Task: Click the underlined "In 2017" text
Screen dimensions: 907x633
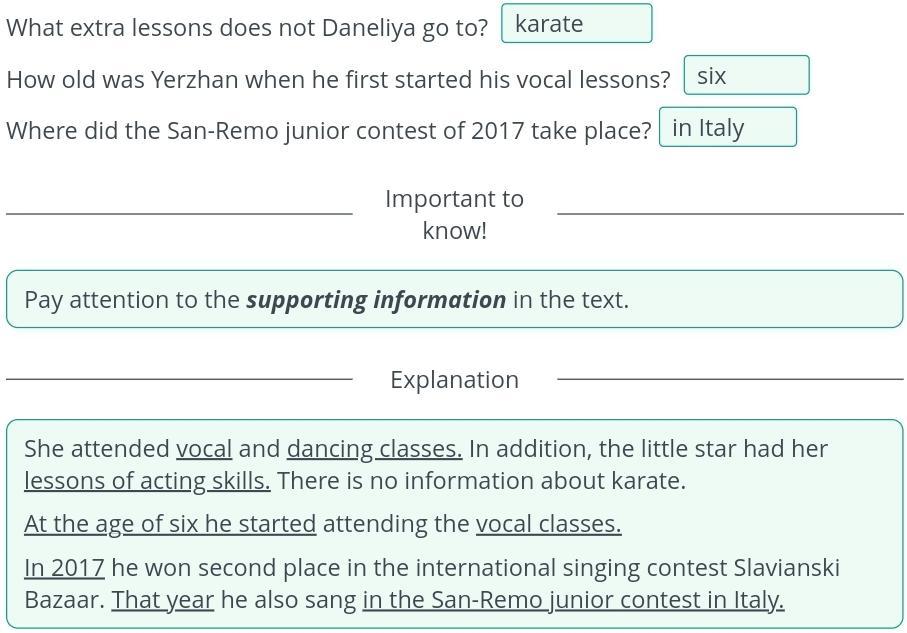Action: pos(64,568)
